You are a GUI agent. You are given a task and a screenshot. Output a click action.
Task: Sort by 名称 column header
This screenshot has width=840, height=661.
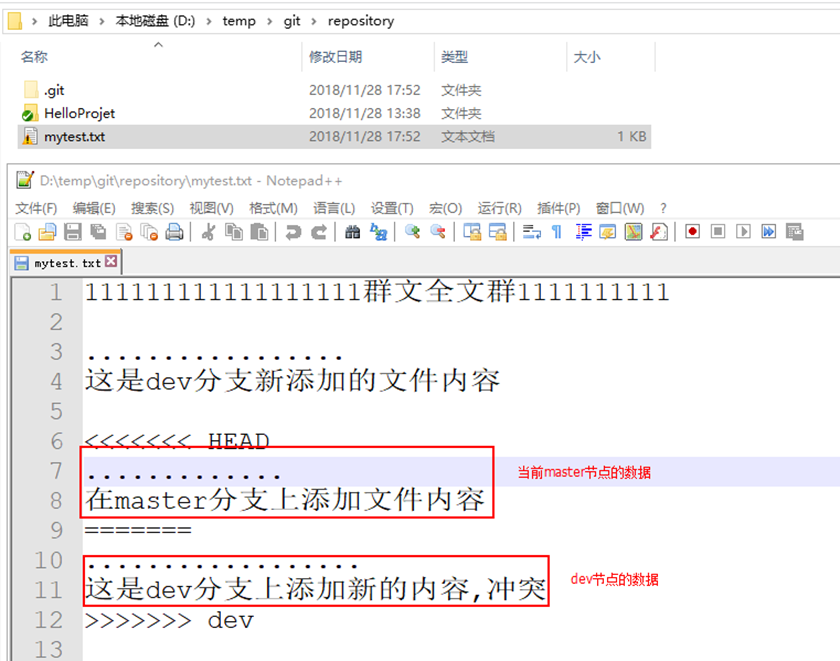tap(34, 57)
